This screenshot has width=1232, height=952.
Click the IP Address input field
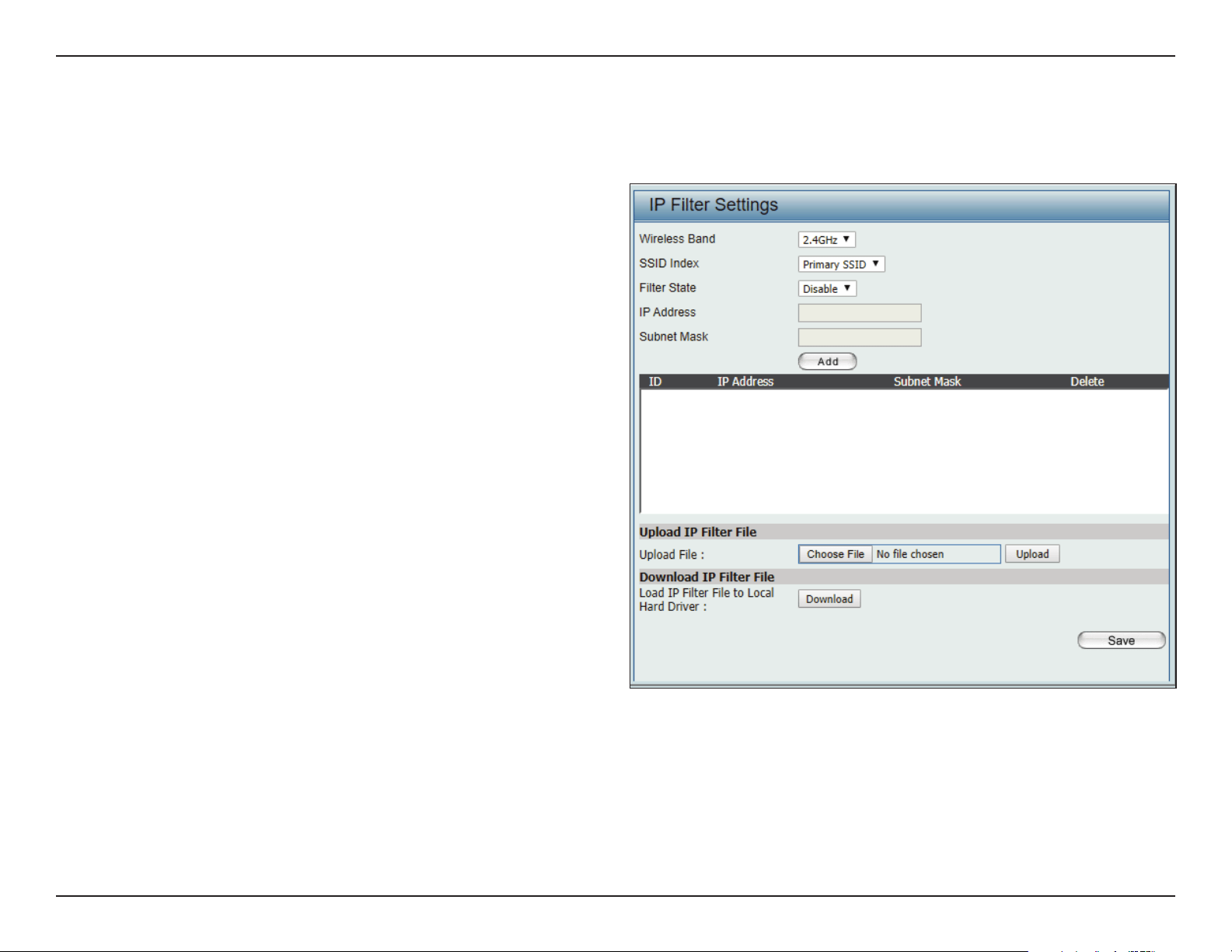860,312
